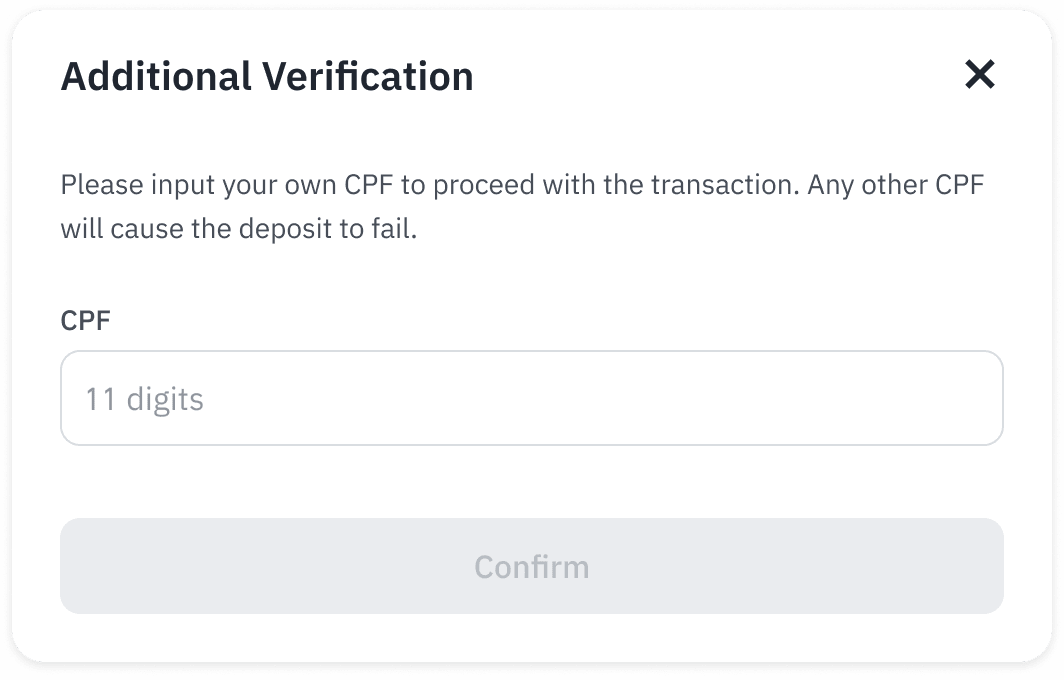Exit the verification popup via the cross
The image size is (1064, 680).
point(979,74)
